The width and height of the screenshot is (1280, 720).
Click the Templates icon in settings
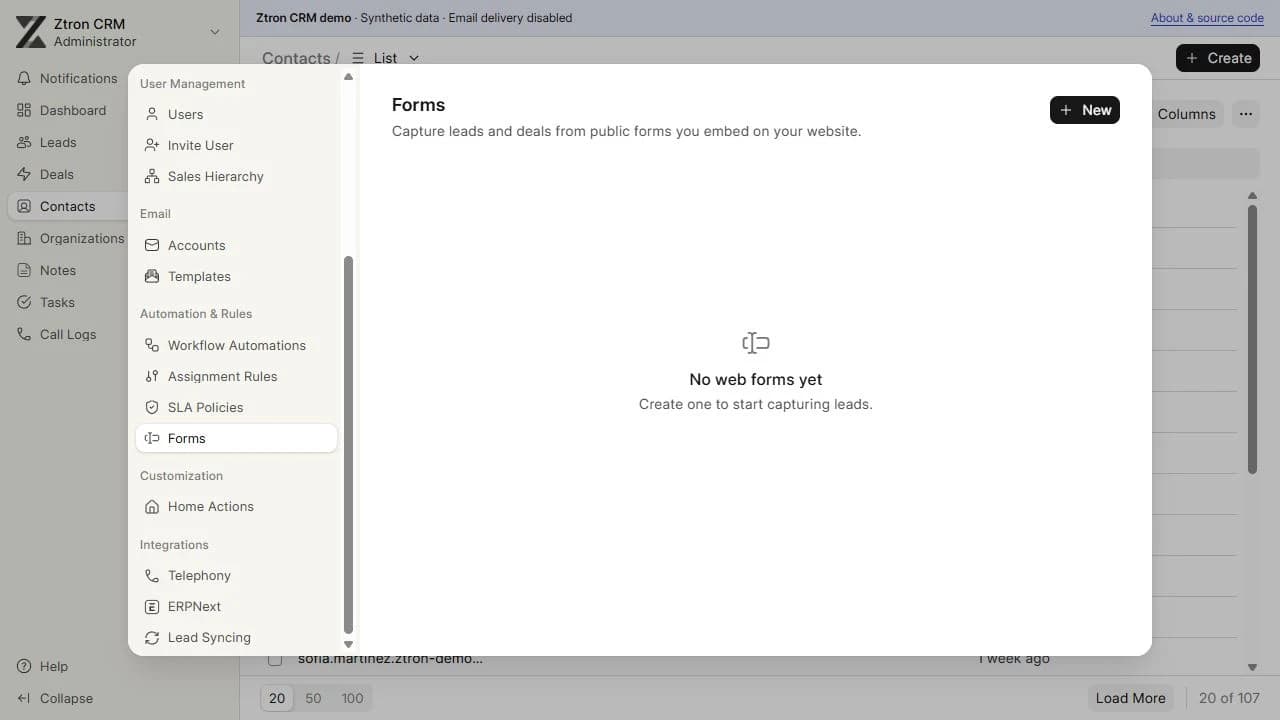click(x=152, y=276)
